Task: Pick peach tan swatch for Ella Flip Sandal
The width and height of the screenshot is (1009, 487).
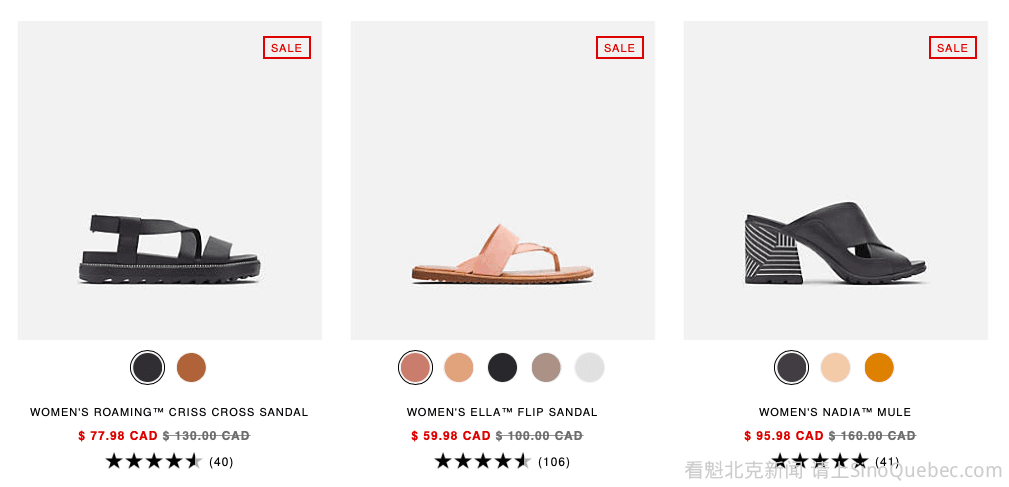Action: pyautogui.click(x=459, y=368)
